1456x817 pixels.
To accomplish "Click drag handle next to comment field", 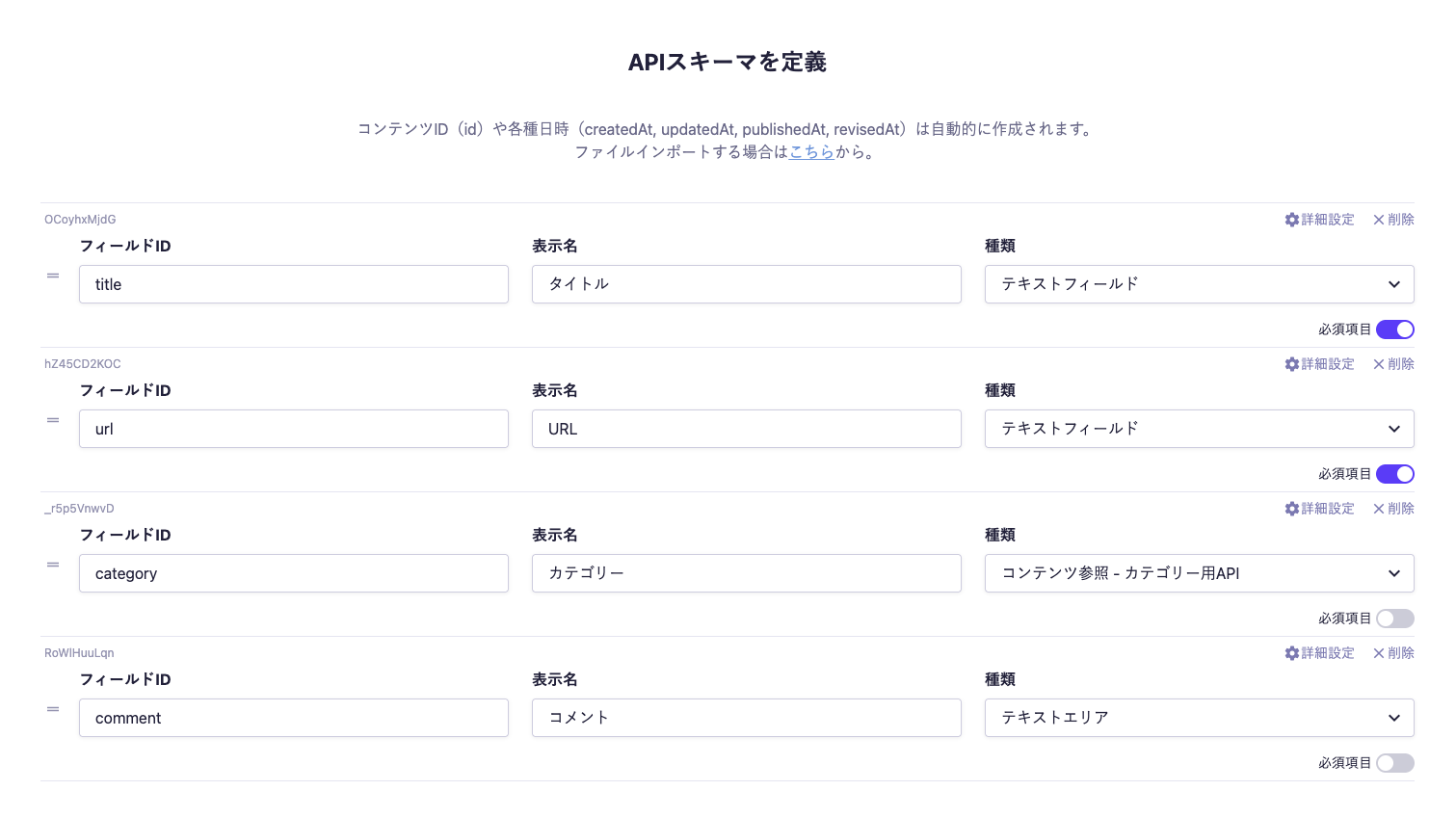I will point(53,710).
